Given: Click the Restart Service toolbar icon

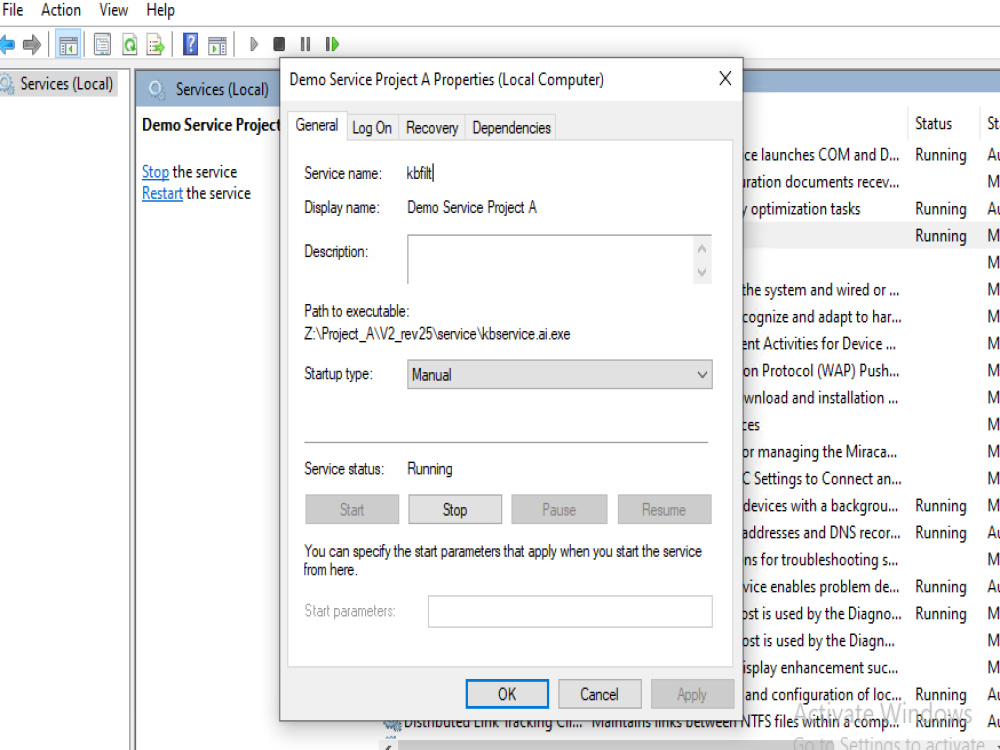Looking at the screenshot, I should pos(332,44).
